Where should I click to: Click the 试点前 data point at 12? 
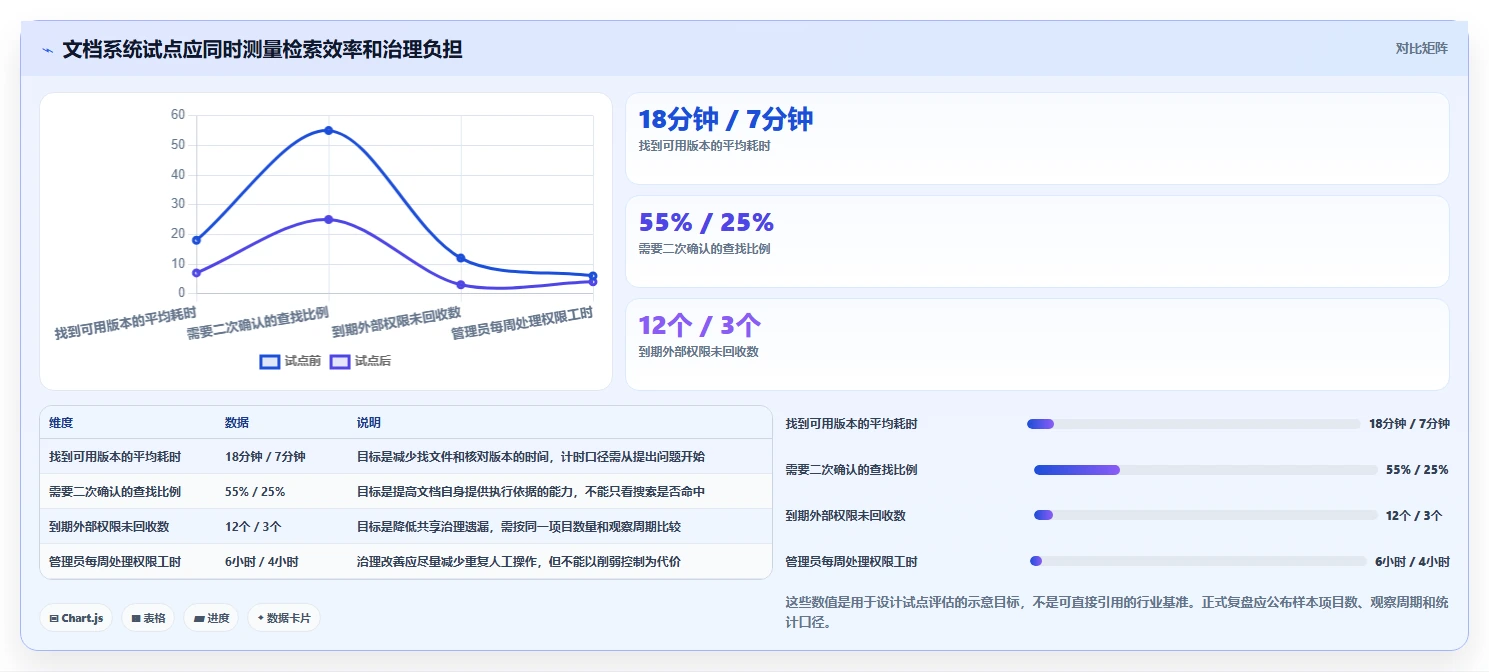(460, 258)
